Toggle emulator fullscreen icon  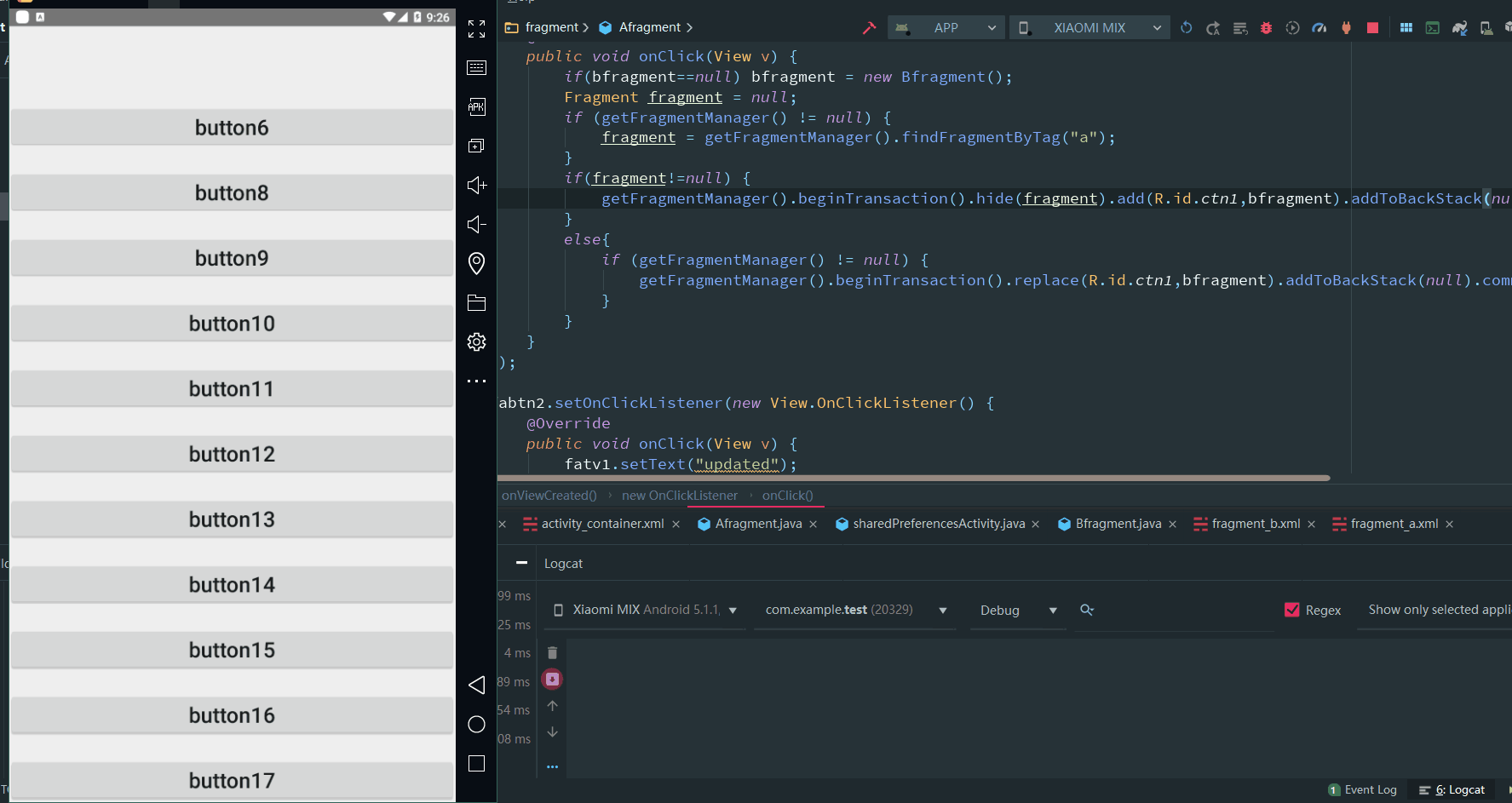click(x=476, y=29)
